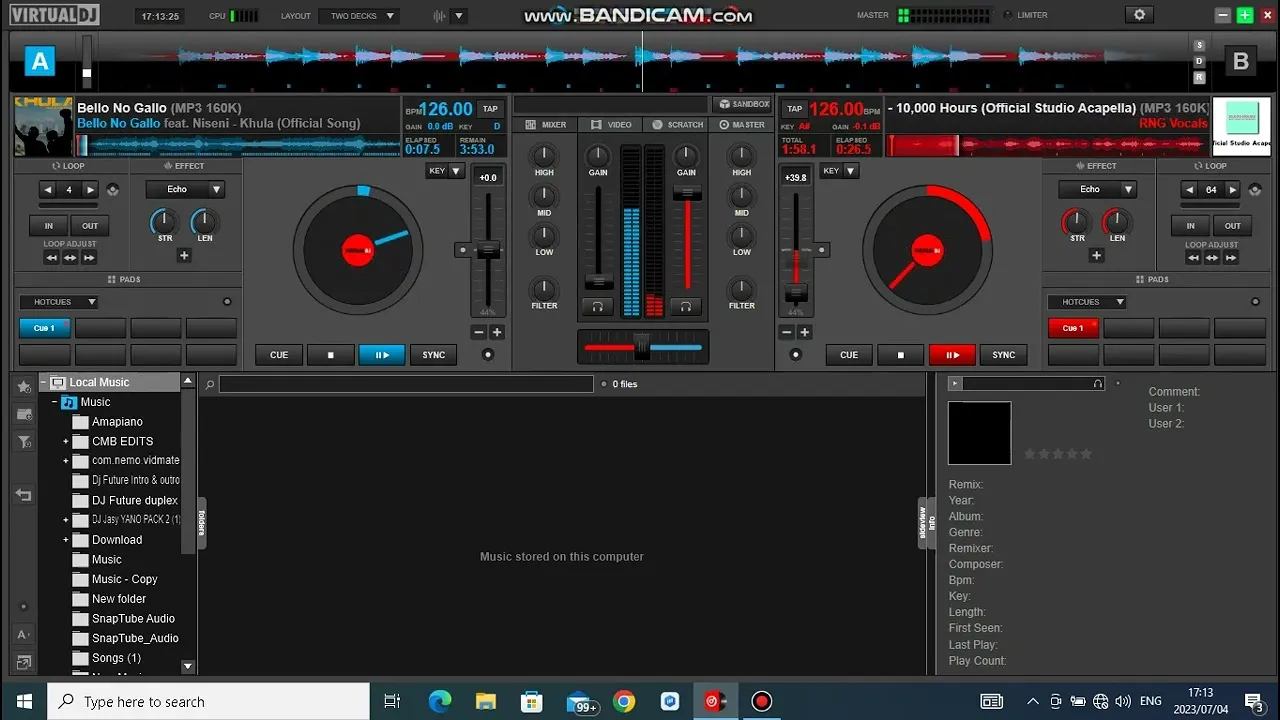Screen dimensions: 1280x720
Task: Trigger deck B Cue 1 pad
Action: pyautogui.click(x=1073, y=328)
